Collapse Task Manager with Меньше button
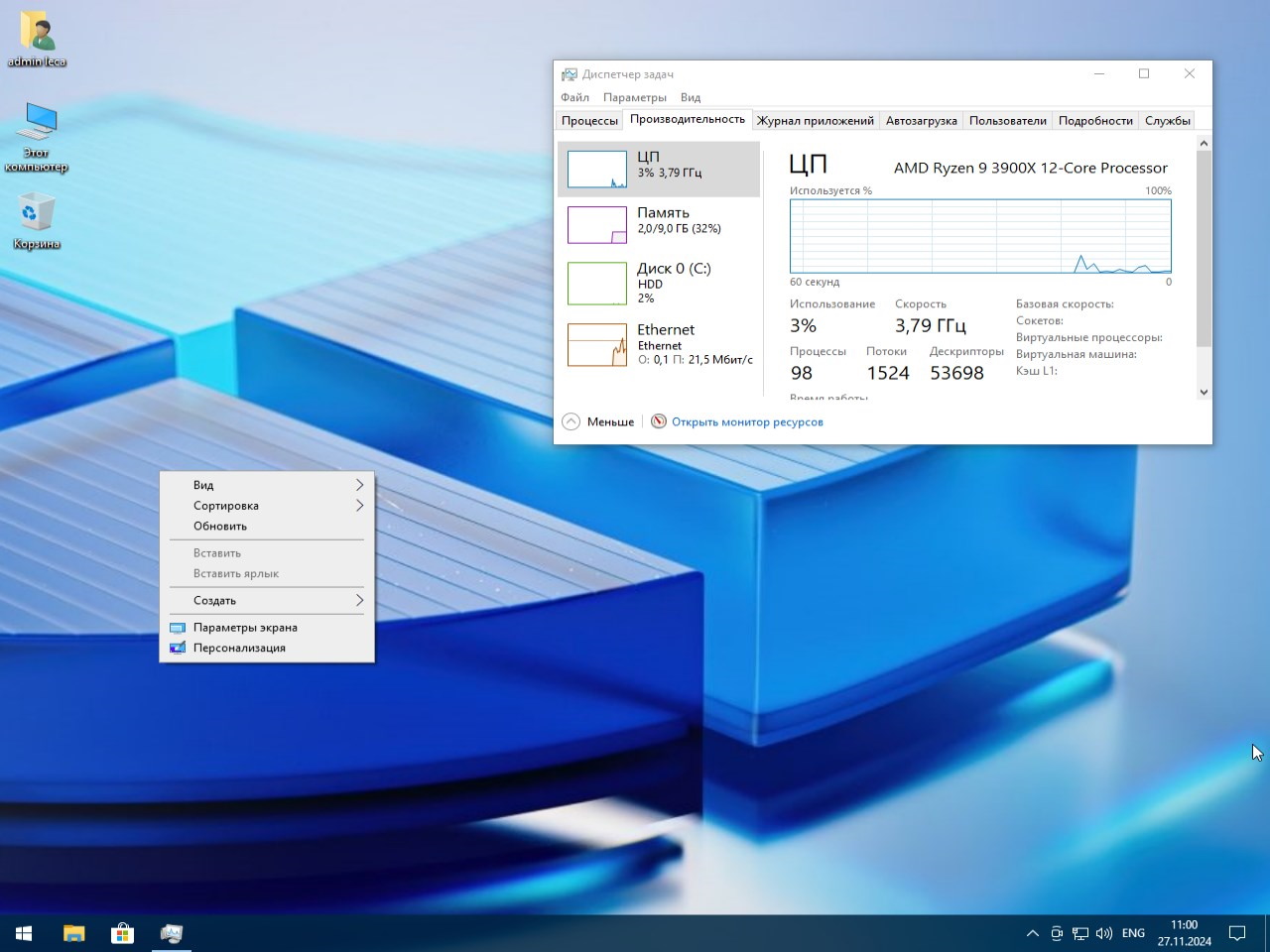The width and height of the screenshot is (1270, 952). click(x=598, y=421)
